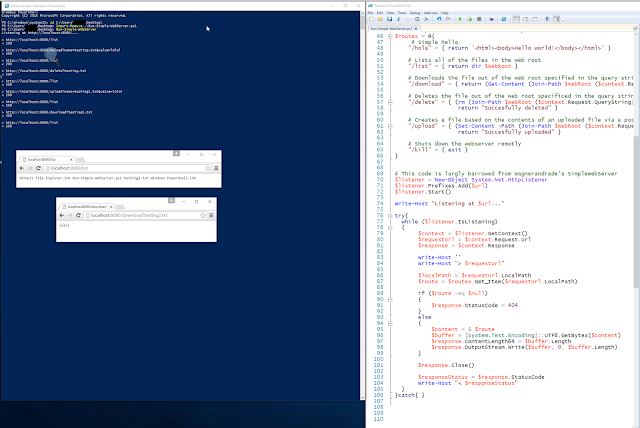
Task: Click the file listing text in list browser page
Action: pos(107,178)
